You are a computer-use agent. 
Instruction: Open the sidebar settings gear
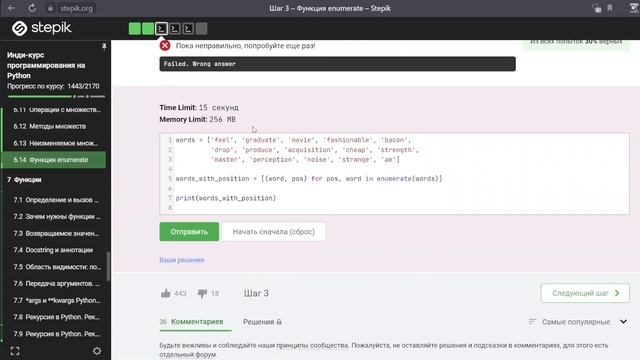tap(97, 351)
